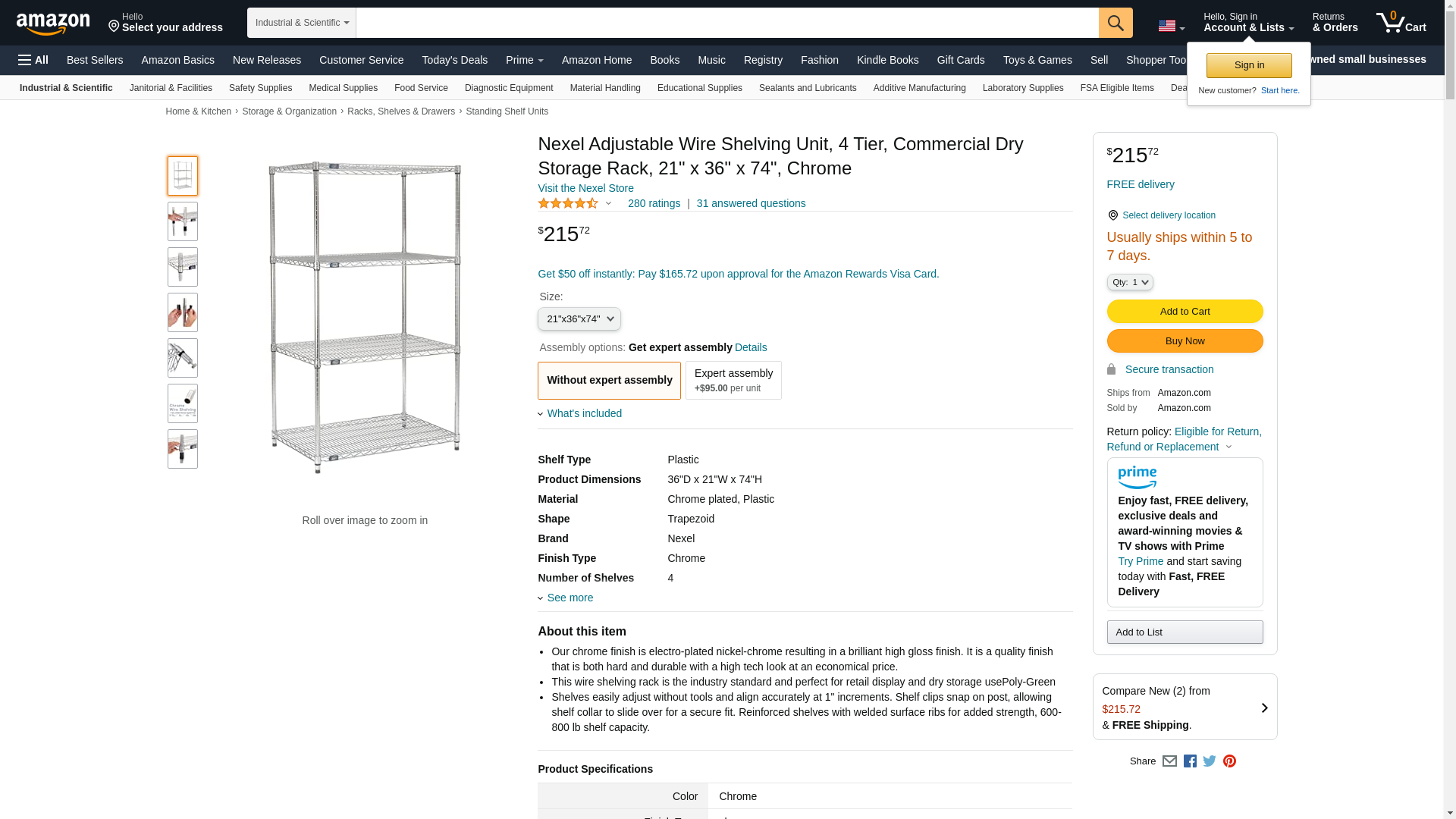Share product on Facebook
Screen dimensions: 1456x819
[x=1190, y=761]
